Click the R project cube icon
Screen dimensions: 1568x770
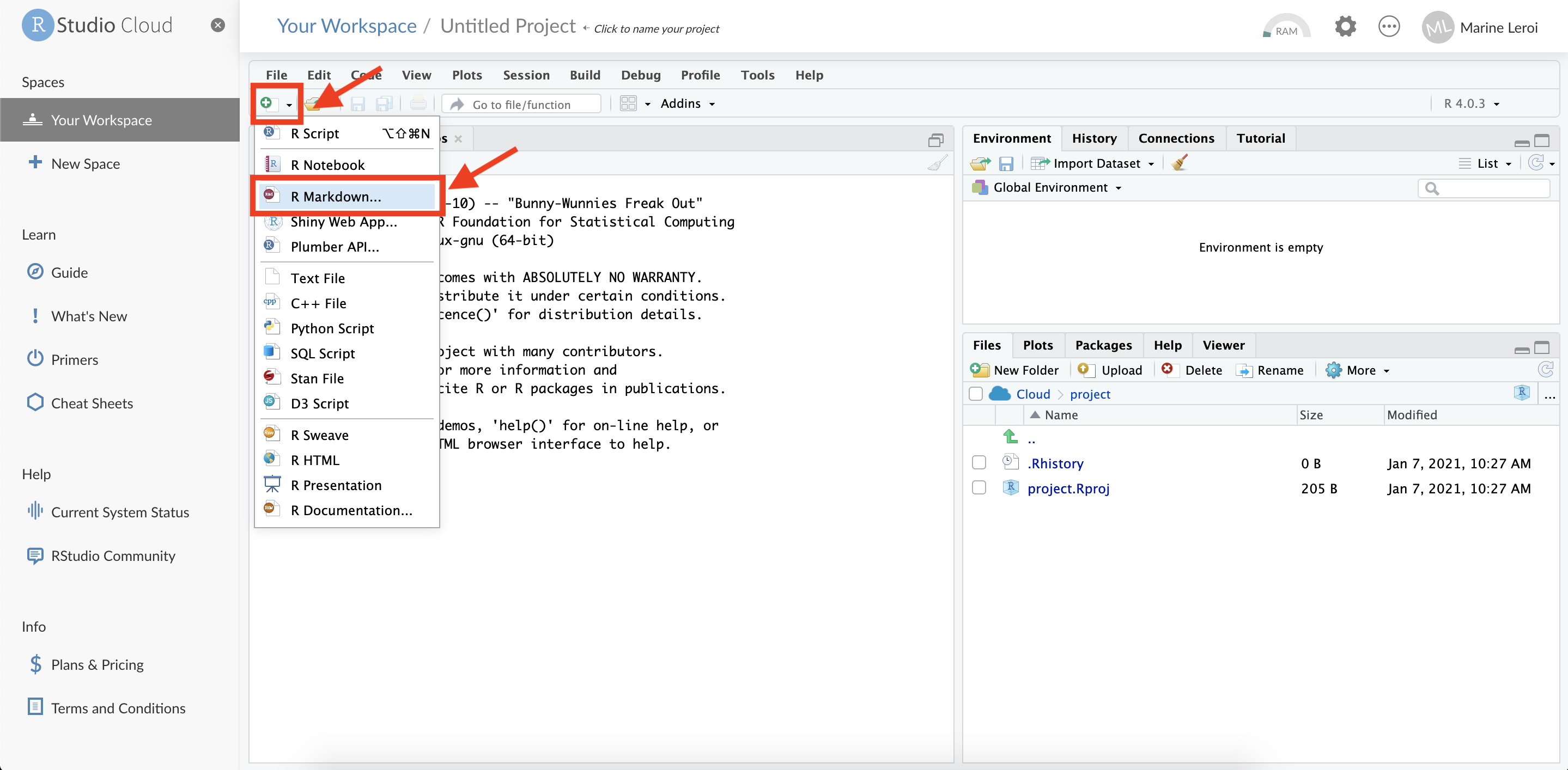click(x=1522, y=393)
